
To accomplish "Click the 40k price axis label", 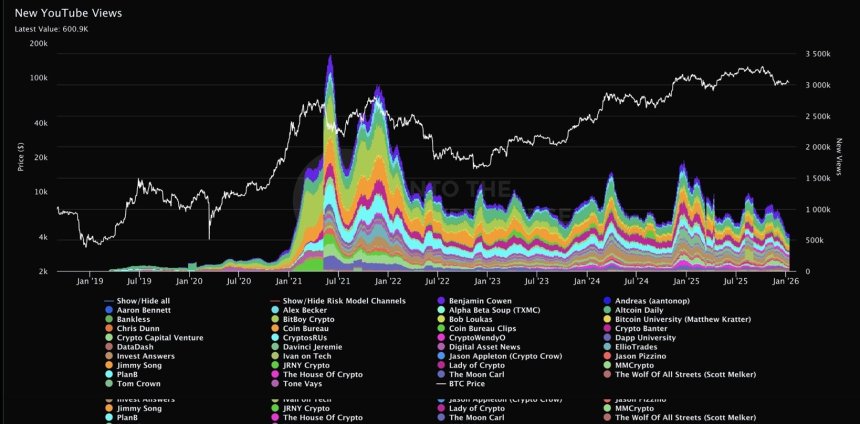I will tap(41, 124).
